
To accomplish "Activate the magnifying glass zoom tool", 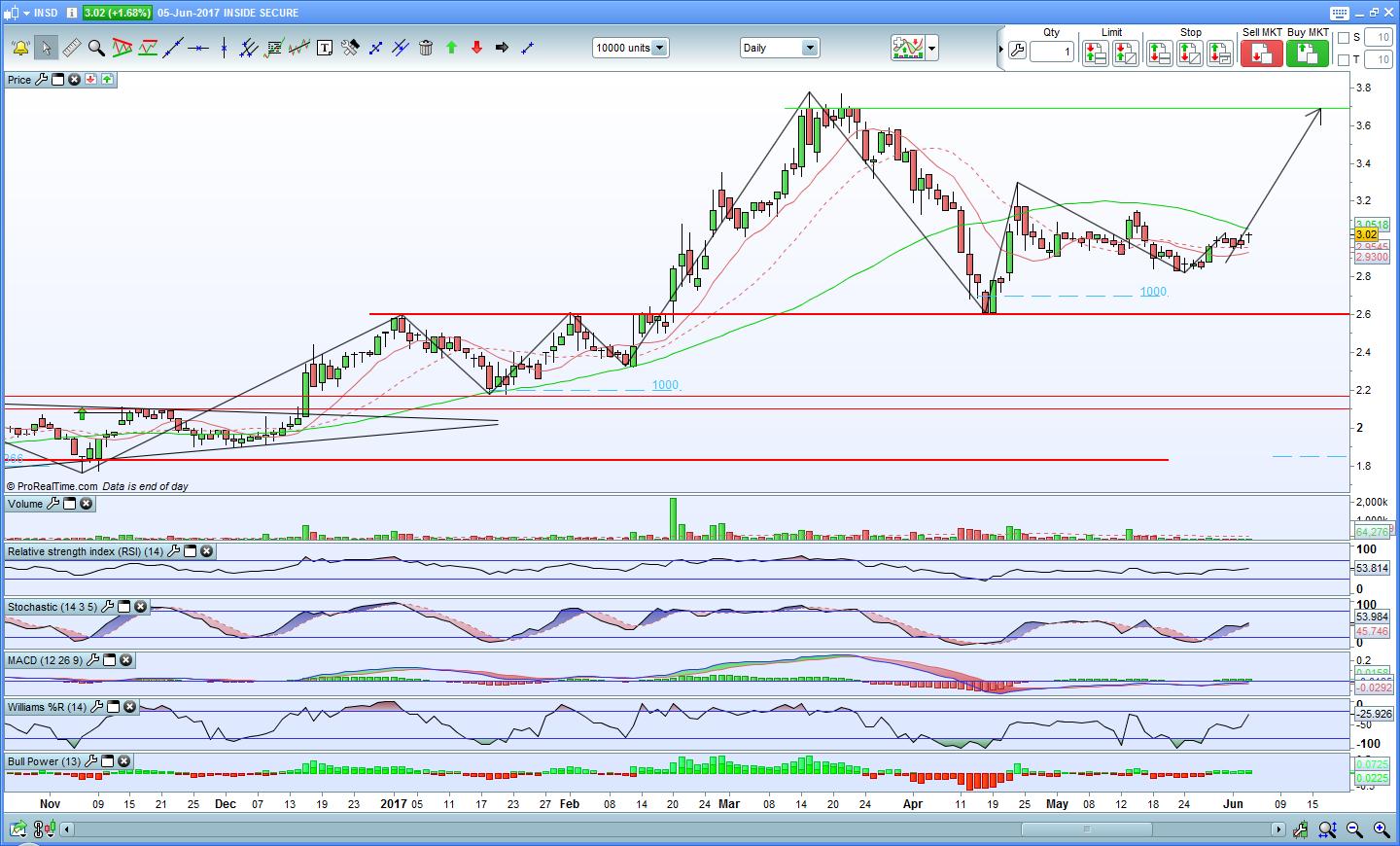I will tap(96, 48).
